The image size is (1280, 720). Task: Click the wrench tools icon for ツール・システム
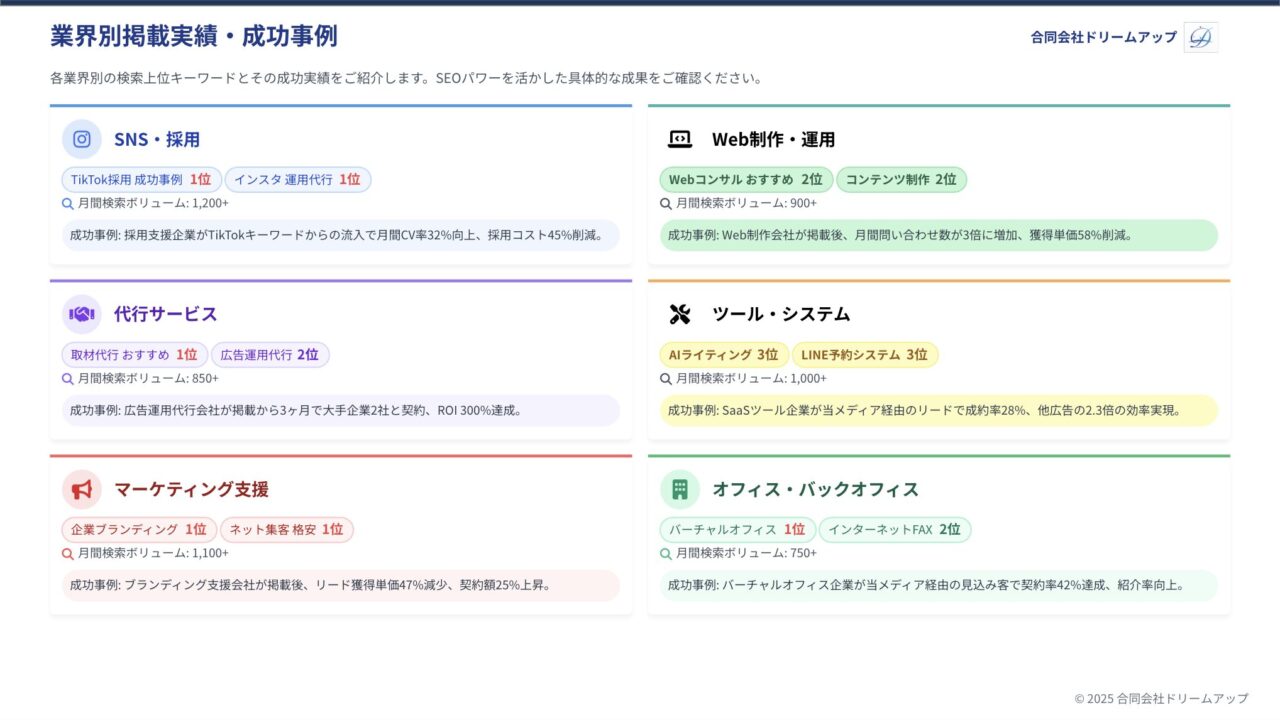coord(680,314)
